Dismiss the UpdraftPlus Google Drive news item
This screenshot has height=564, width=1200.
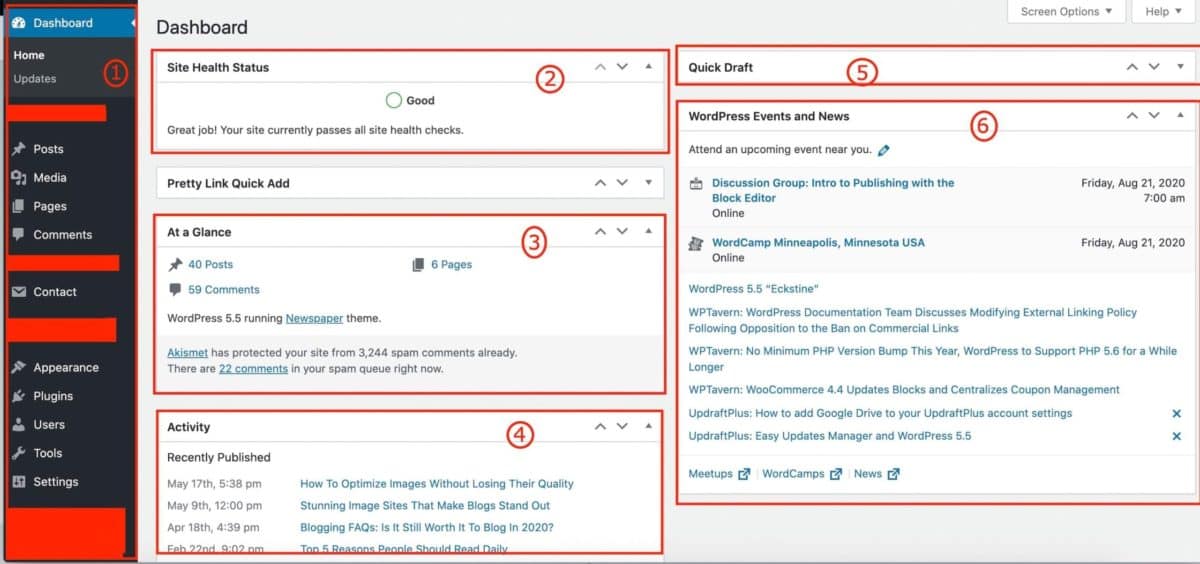pyautogui.click(x=1176, y=413)
